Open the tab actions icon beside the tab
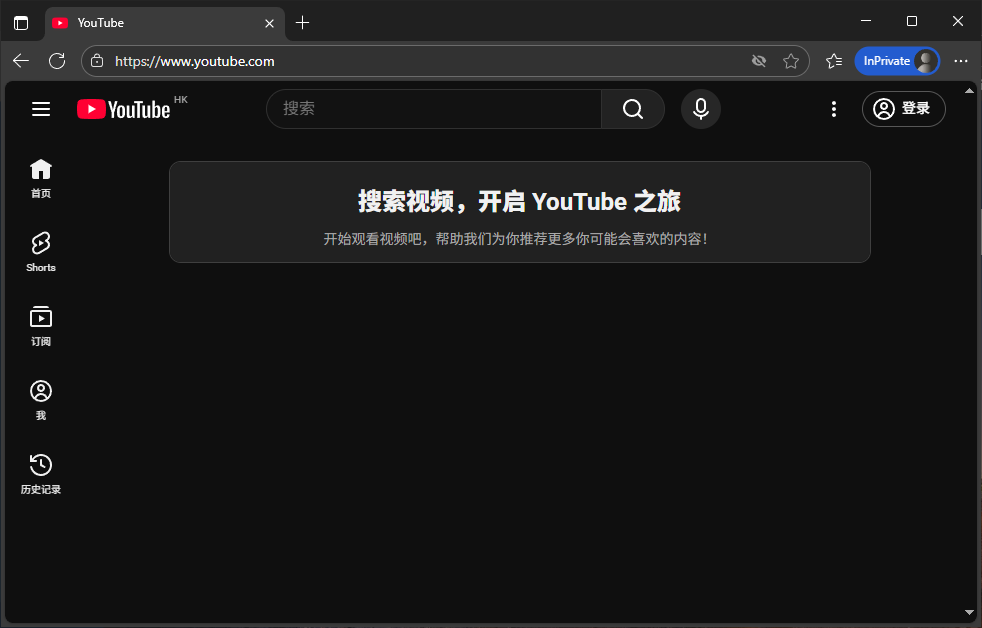This screenshot has width=982, height=628. click(21, 22)
